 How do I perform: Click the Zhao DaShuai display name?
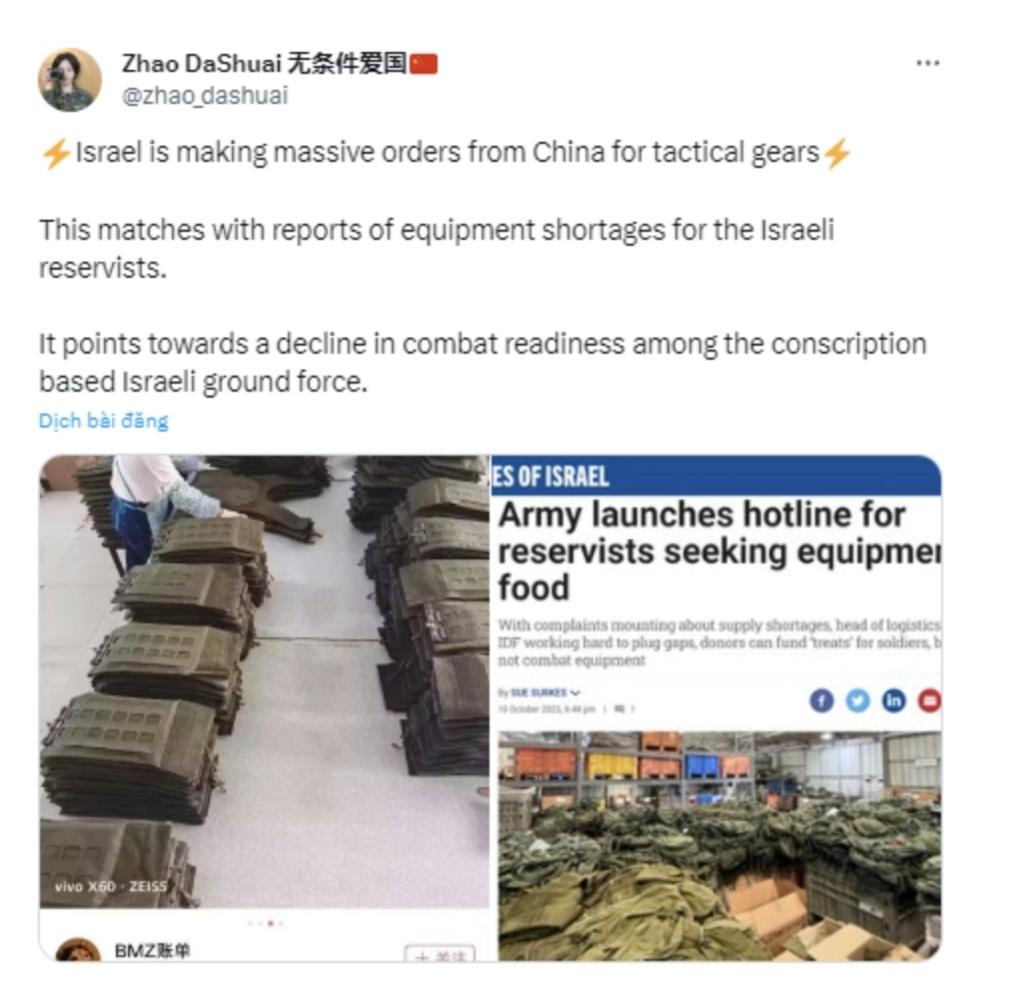click(201, 63)
